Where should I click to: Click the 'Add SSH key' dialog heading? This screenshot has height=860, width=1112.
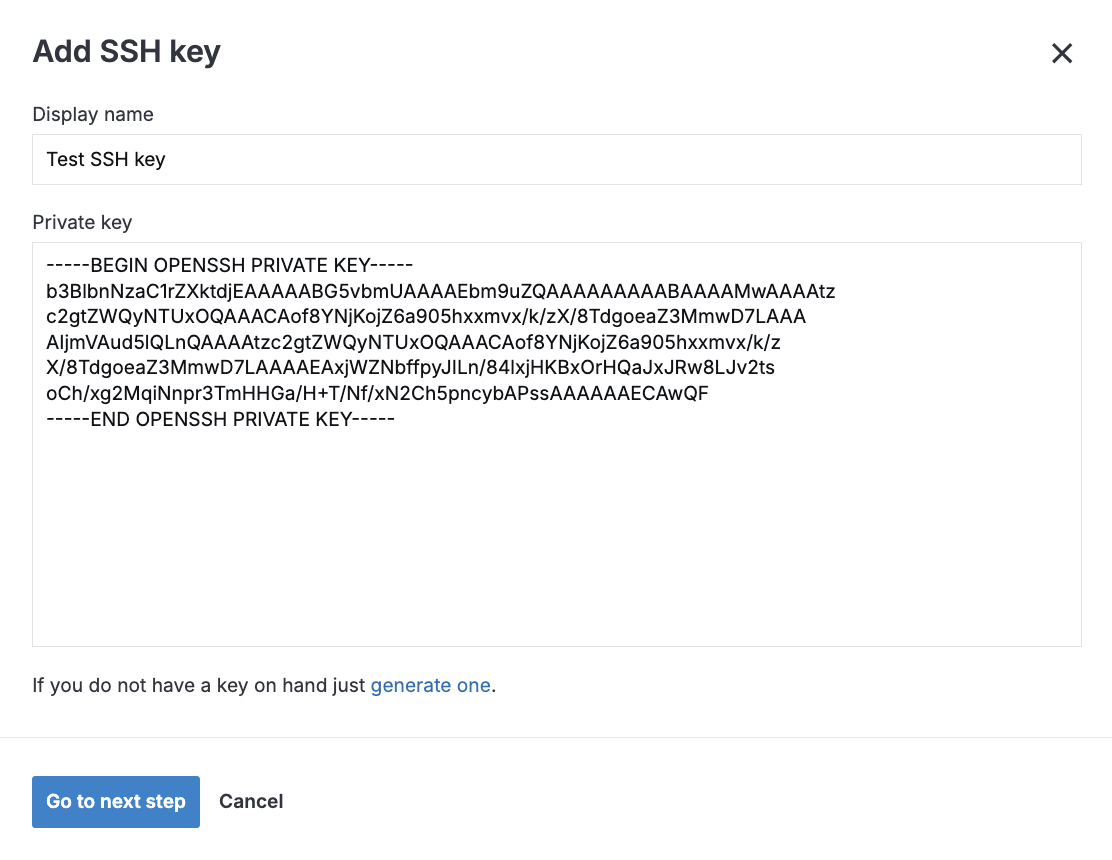pyautogui.click(x=126, y=51)
